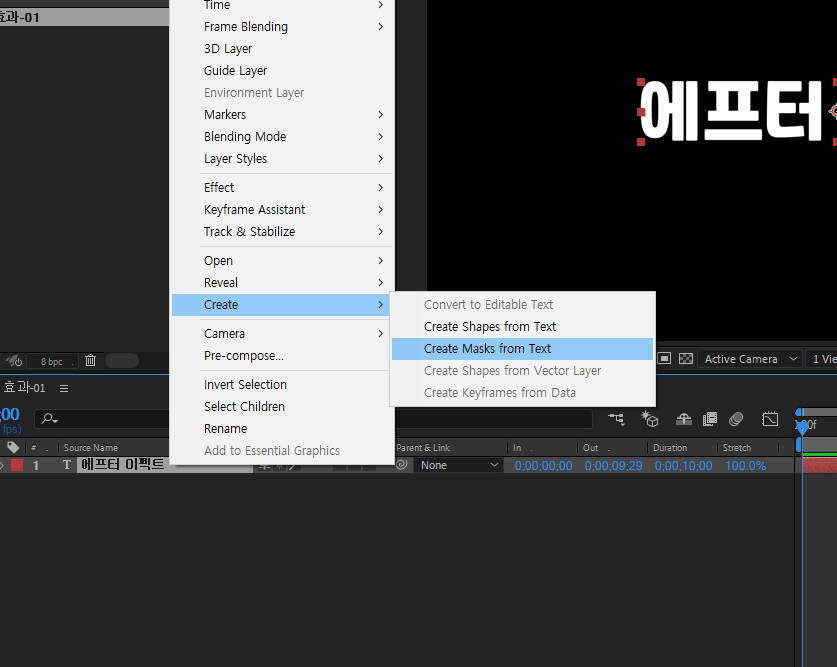Click the In time value 0;00;00;00
This screenshot has width=837, height=667.
tap(543, 466)
